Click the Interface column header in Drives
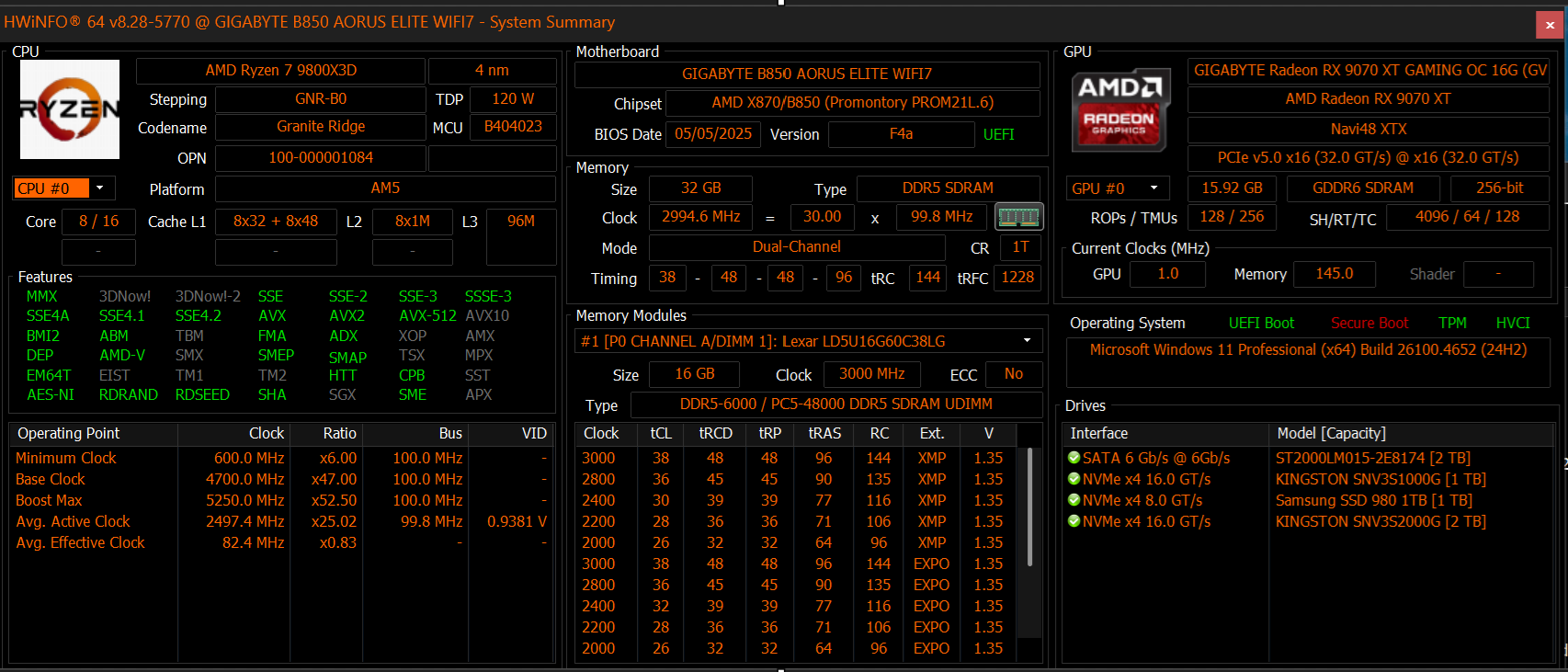 click(x=1165, y=433)
